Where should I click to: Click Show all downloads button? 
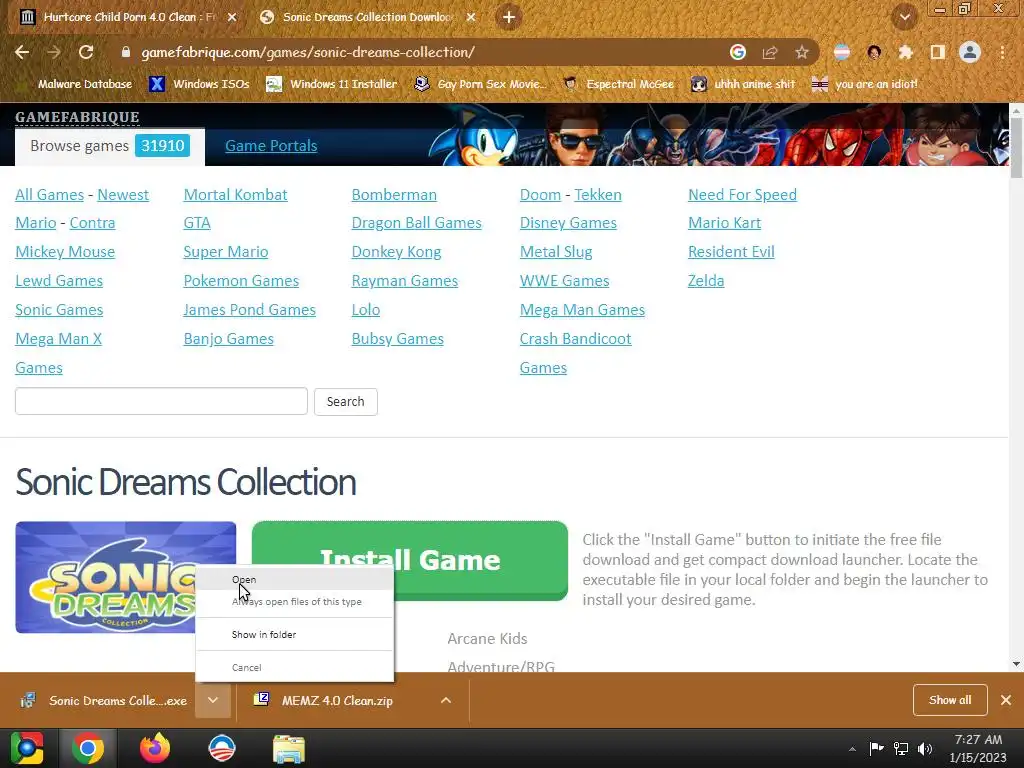click(x=950, y=700)
